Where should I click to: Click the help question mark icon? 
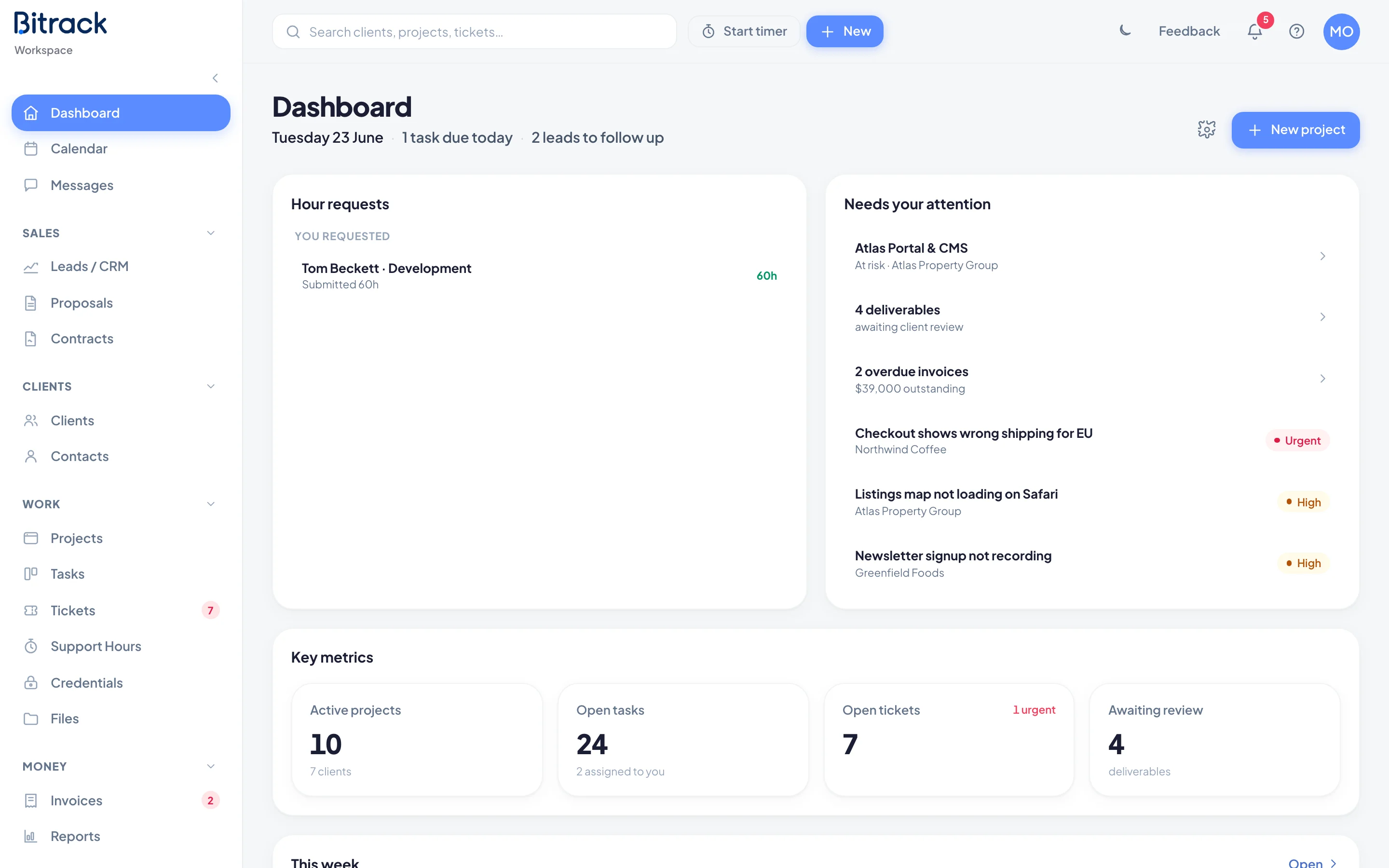1296,31
